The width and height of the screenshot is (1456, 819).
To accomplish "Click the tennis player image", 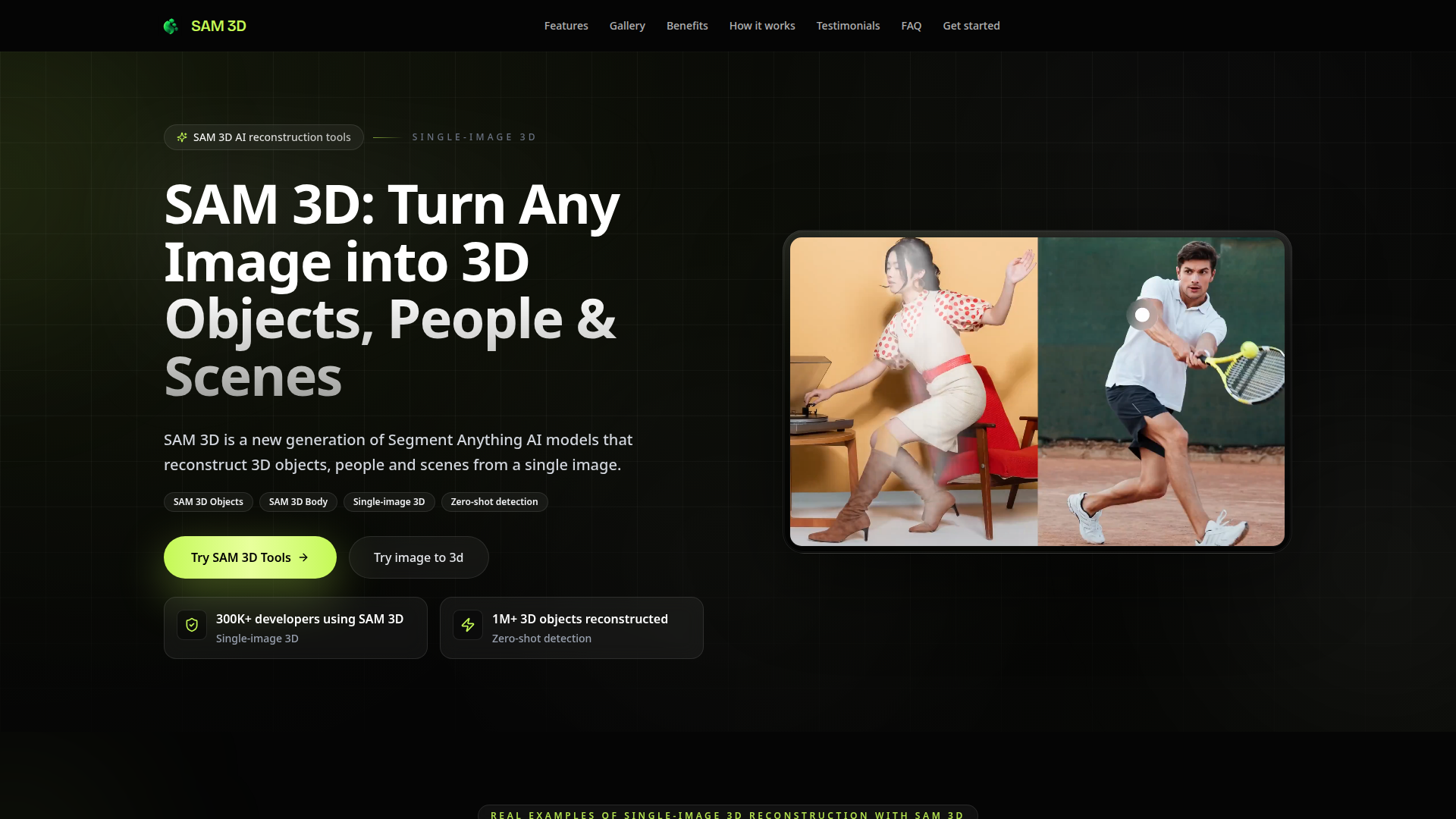I will click(1161, 391).
